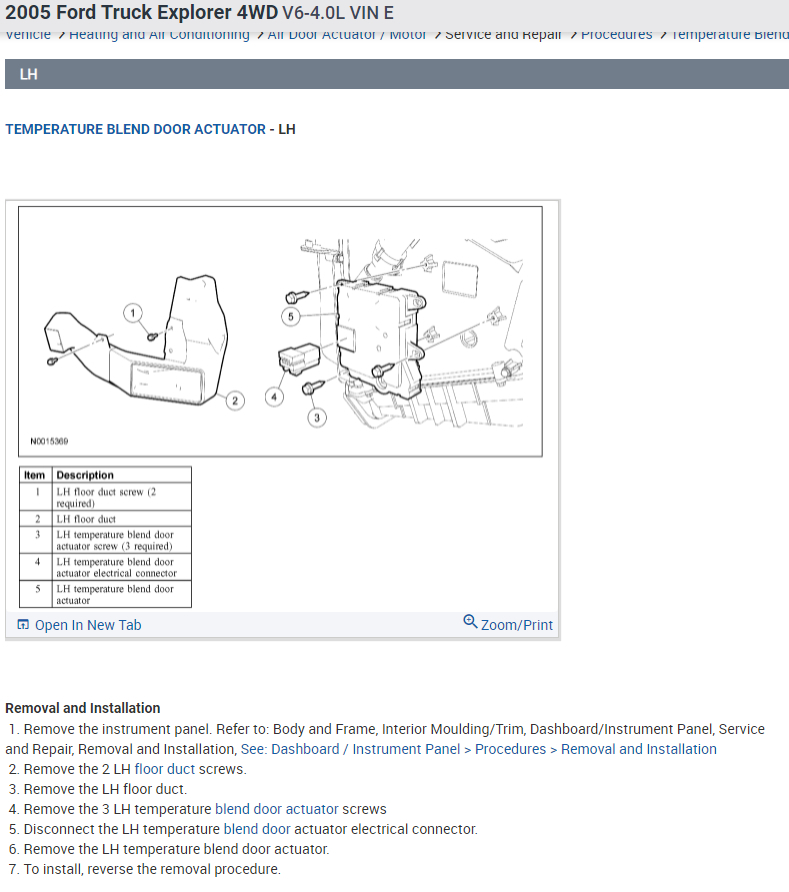The image size is (789, 892).
Task: Select the 2005 Ford Truck Explorer 4WD title
Action: (x=142, y=13)
